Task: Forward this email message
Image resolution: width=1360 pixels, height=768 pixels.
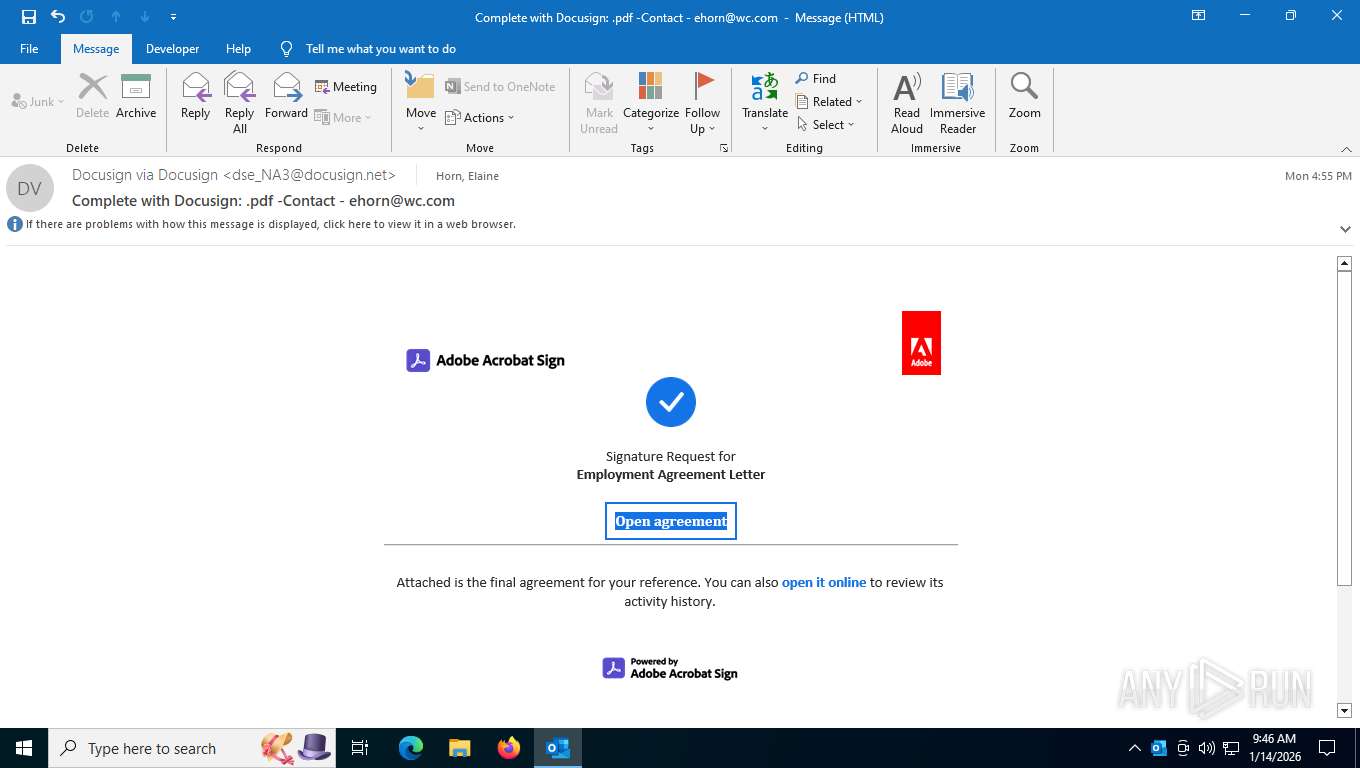Action: (x=286, y=98)
